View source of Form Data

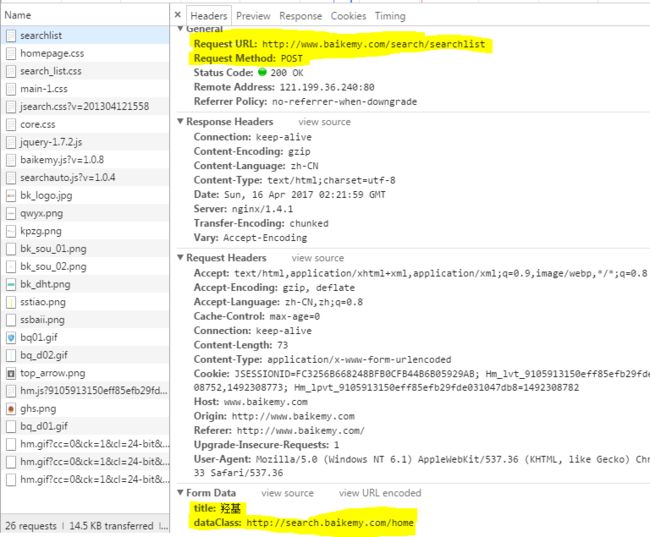[287, 493]
